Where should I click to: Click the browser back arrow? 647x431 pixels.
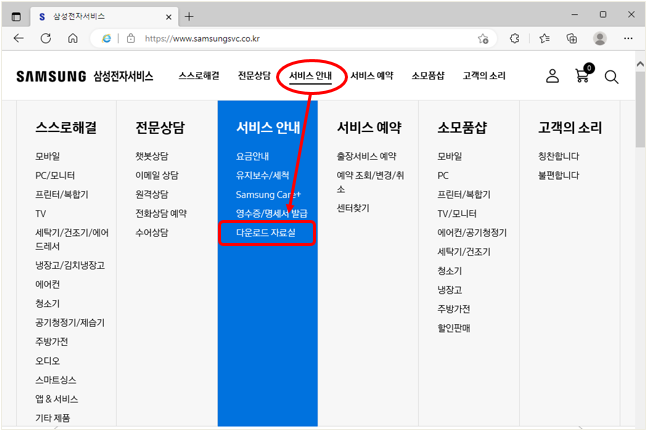coord(19,38)
